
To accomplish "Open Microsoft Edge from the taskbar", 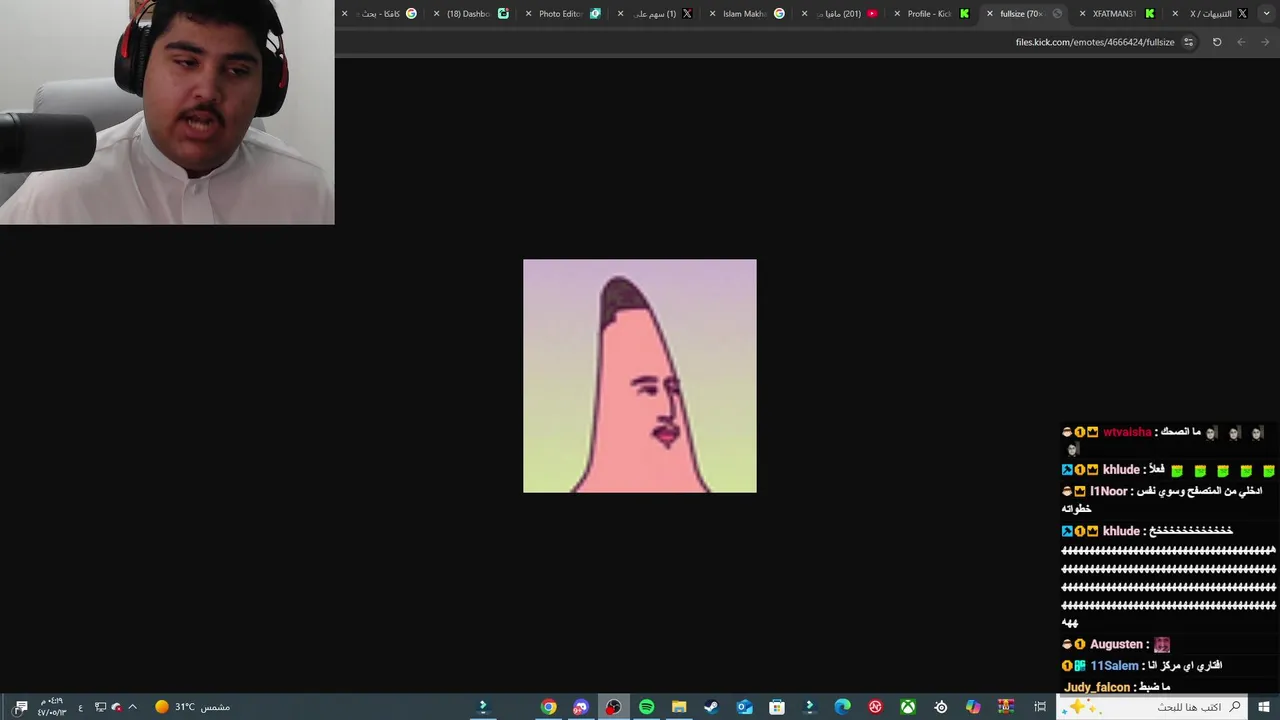I will pos(842,707).
